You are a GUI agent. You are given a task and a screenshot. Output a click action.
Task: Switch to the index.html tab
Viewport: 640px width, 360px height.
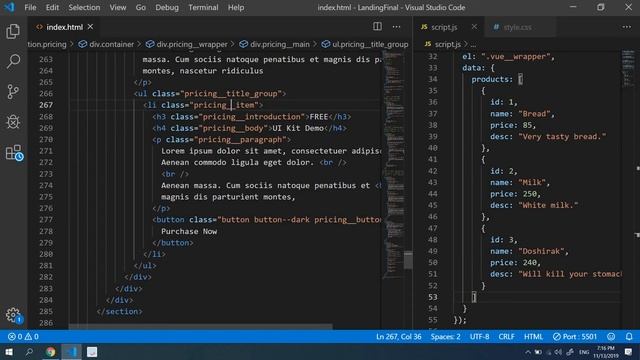click(64, 27)
